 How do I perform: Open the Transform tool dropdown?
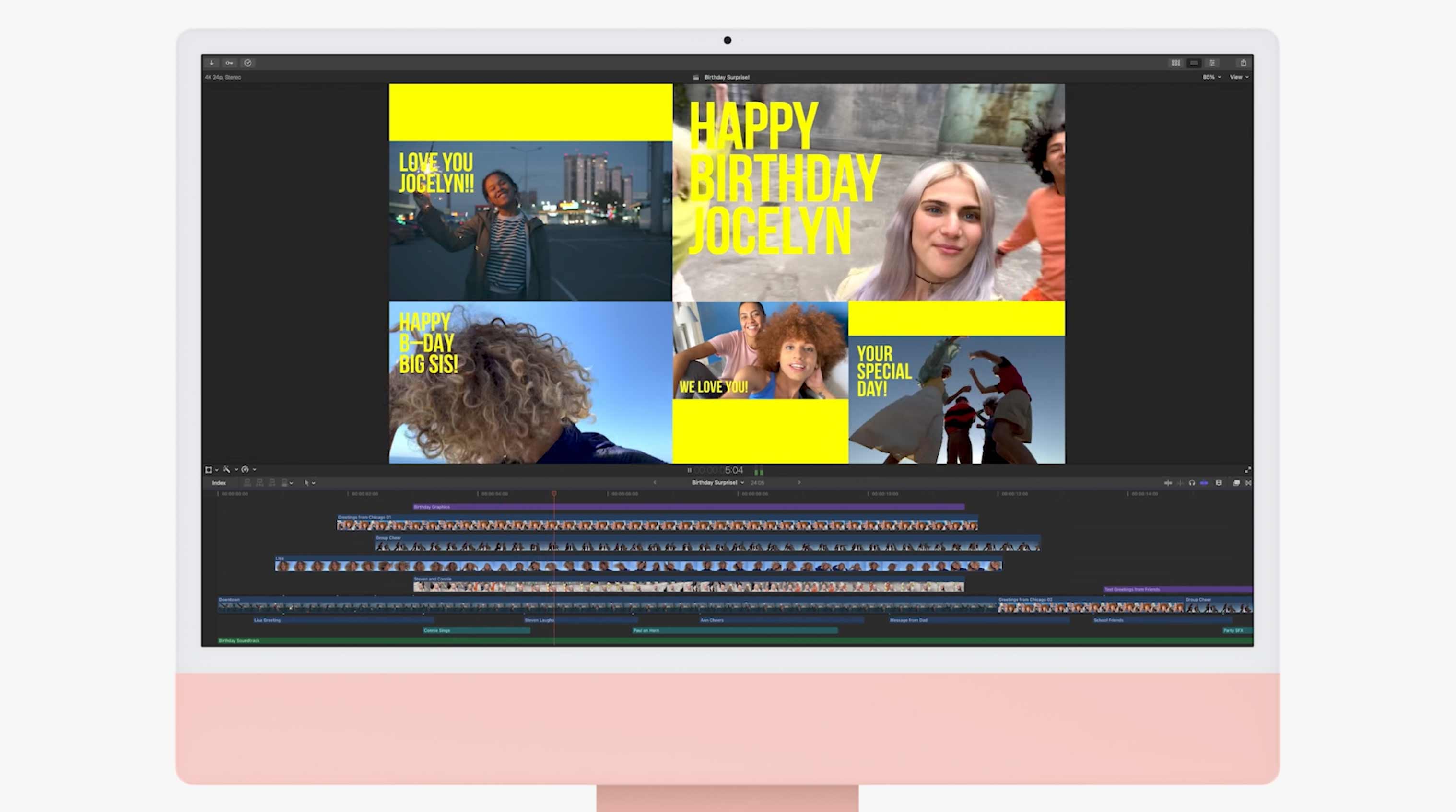(211, 470)
